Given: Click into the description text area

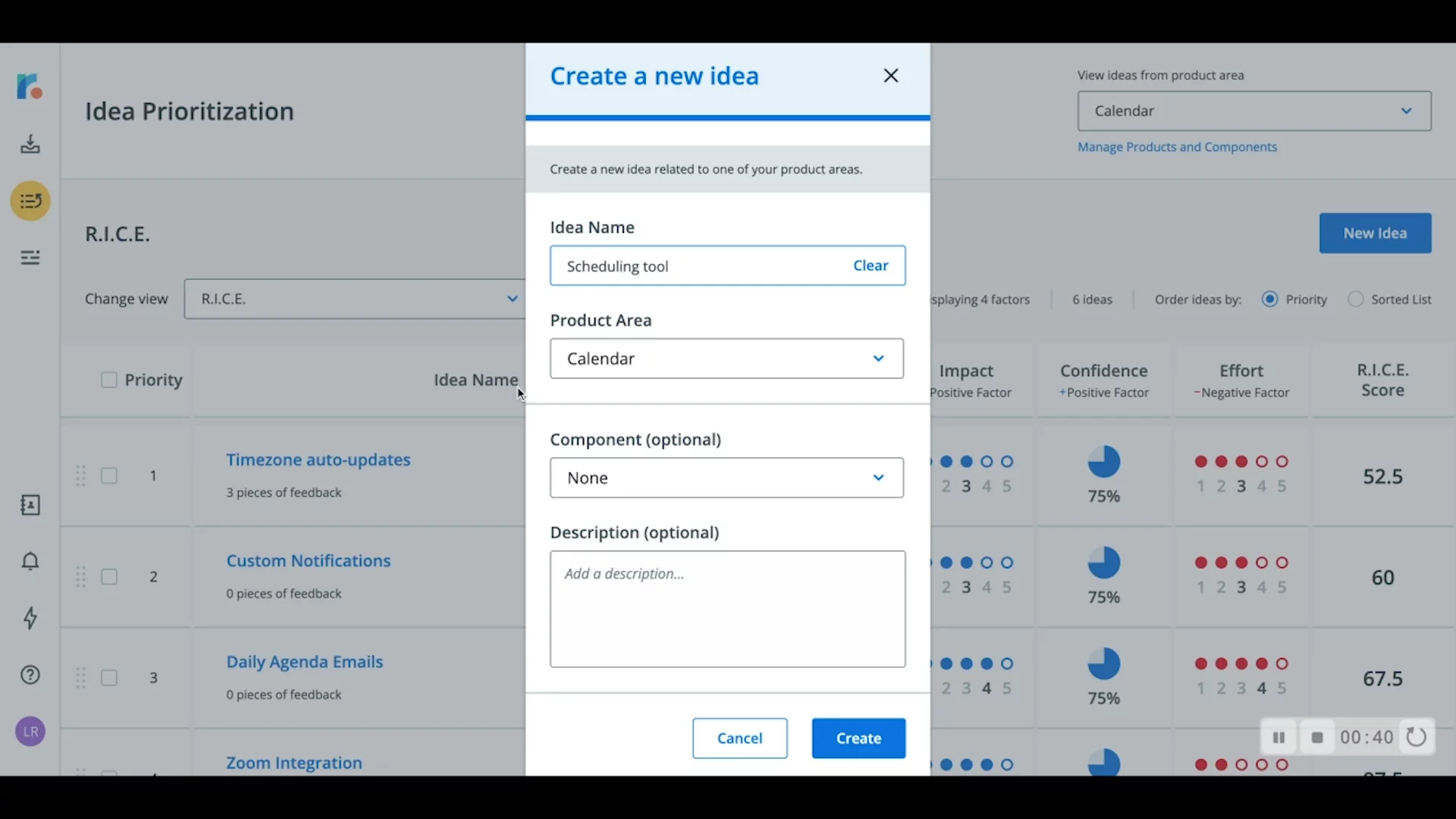Looking at the screenshot, I should click(727, 609).
